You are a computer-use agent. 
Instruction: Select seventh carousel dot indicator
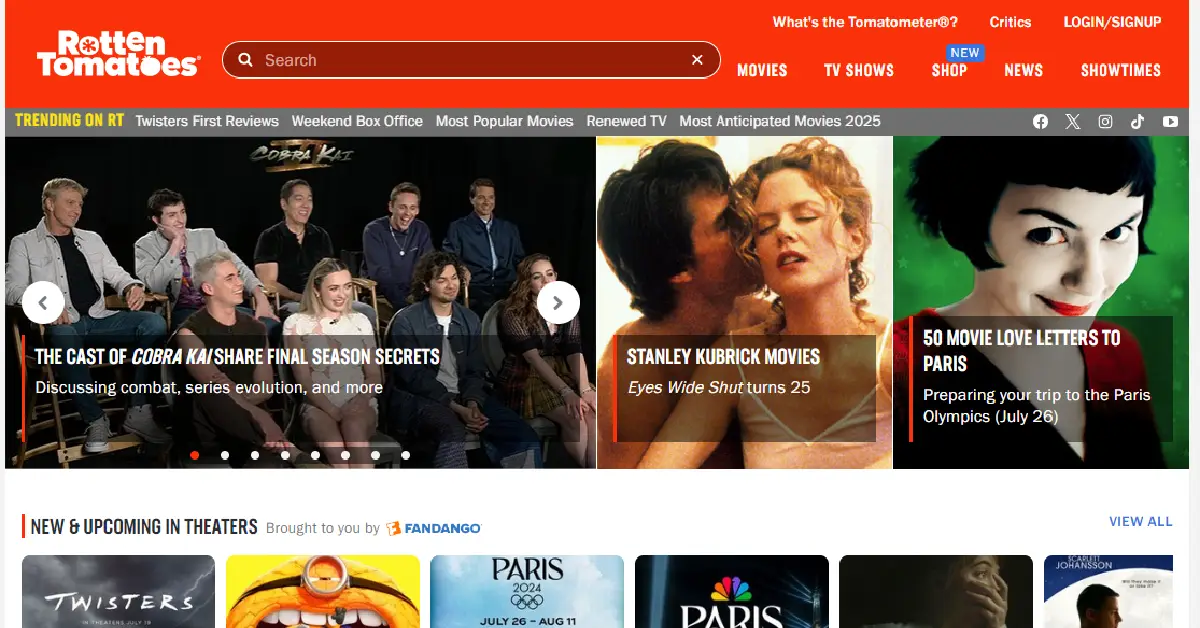375,455
